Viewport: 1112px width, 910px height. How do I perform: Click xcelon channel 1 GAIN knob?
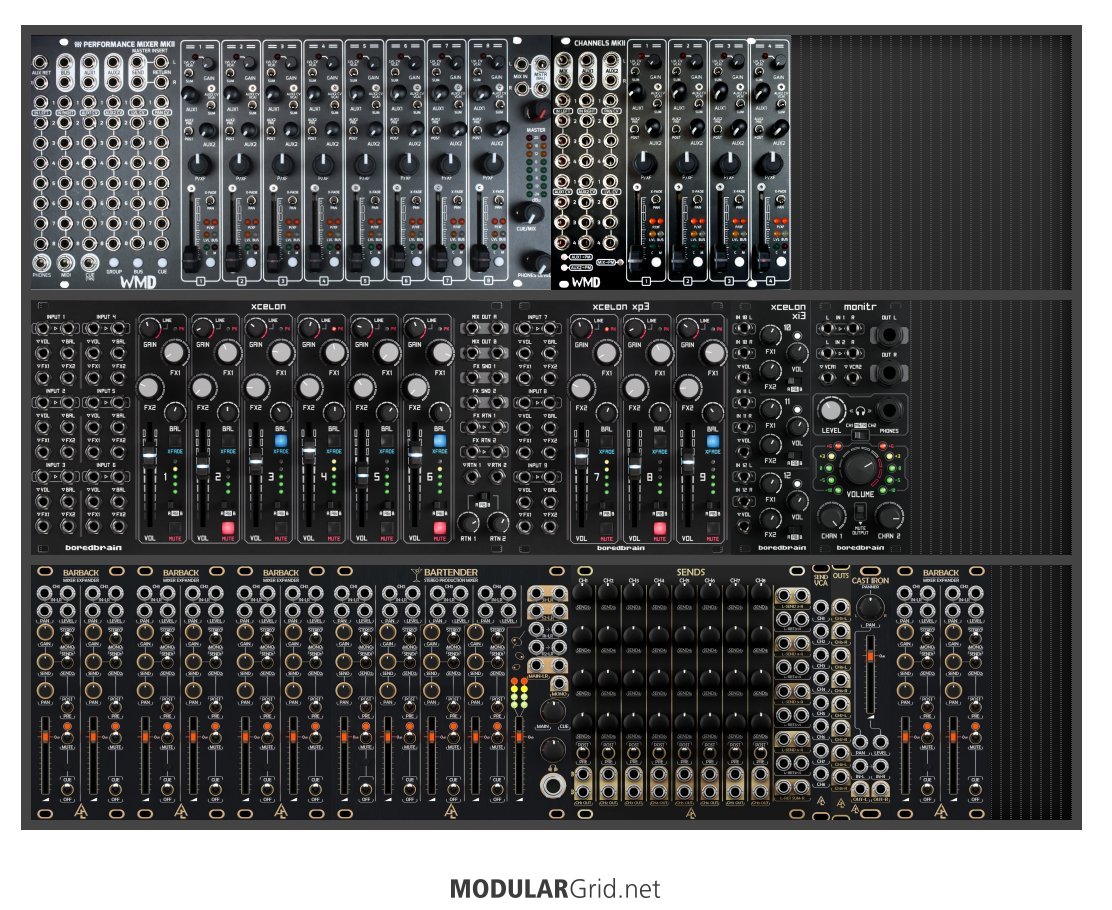pos(148,327)
